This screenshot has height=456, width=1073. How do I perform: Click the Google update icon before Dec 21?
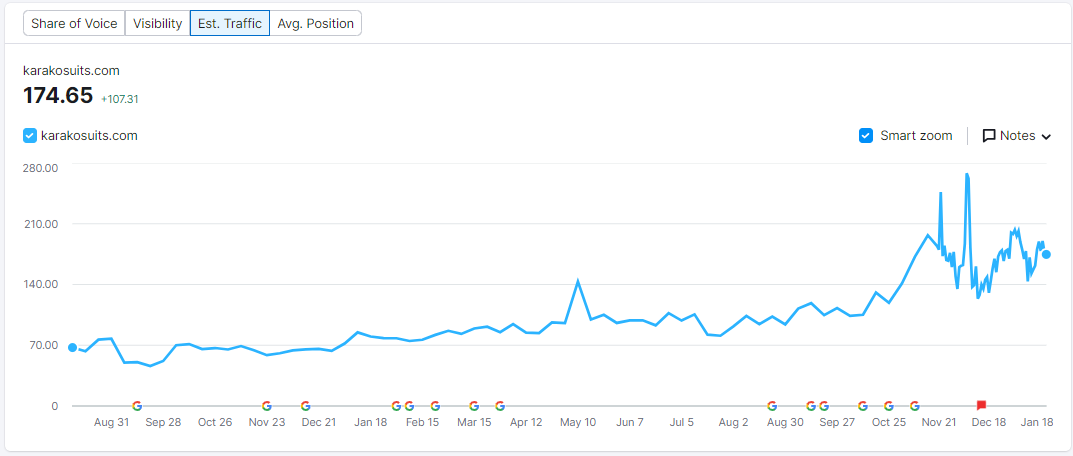[305, 406]
